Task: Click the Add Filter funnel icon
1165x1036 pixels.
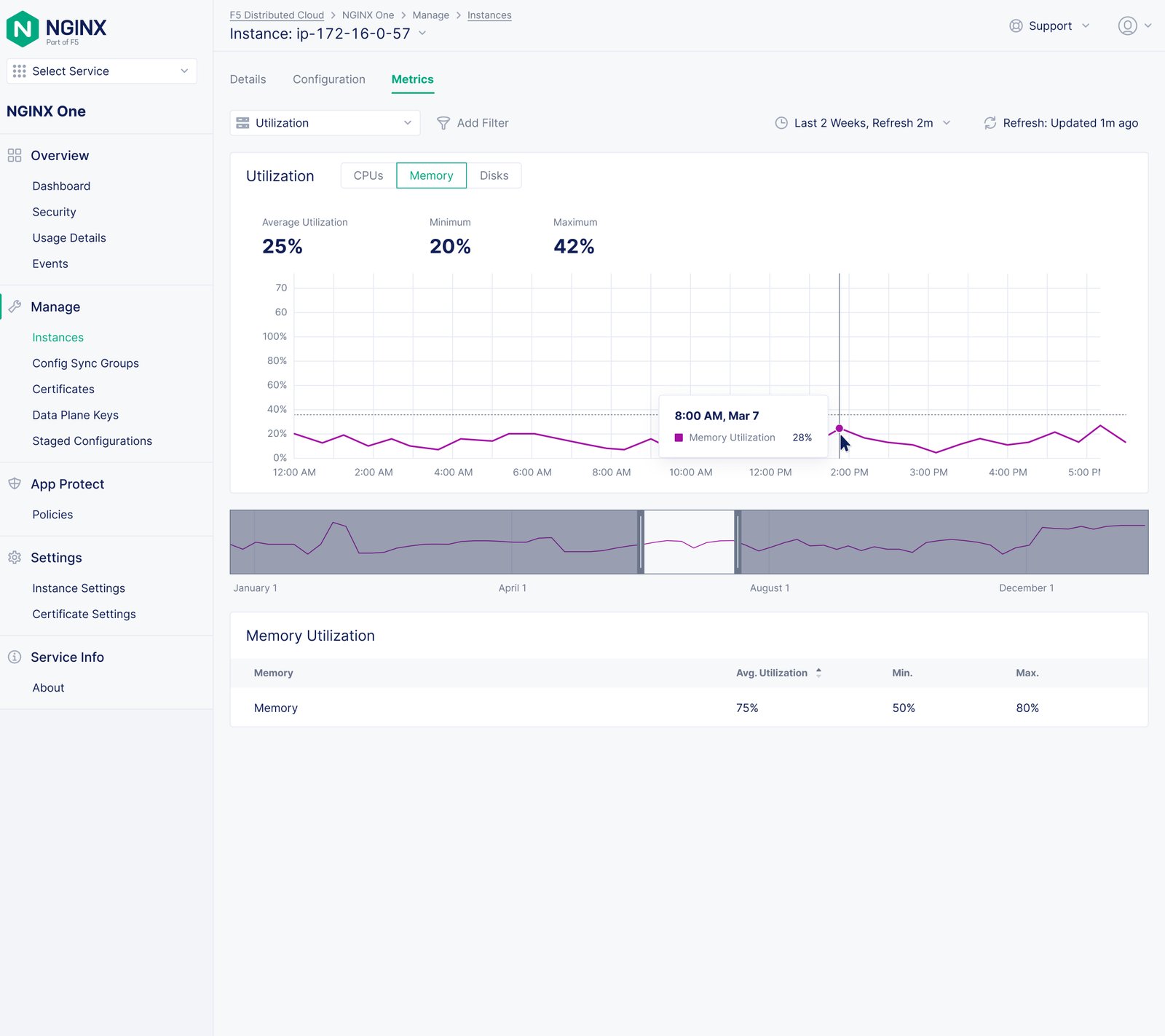Action: point(443,123)
